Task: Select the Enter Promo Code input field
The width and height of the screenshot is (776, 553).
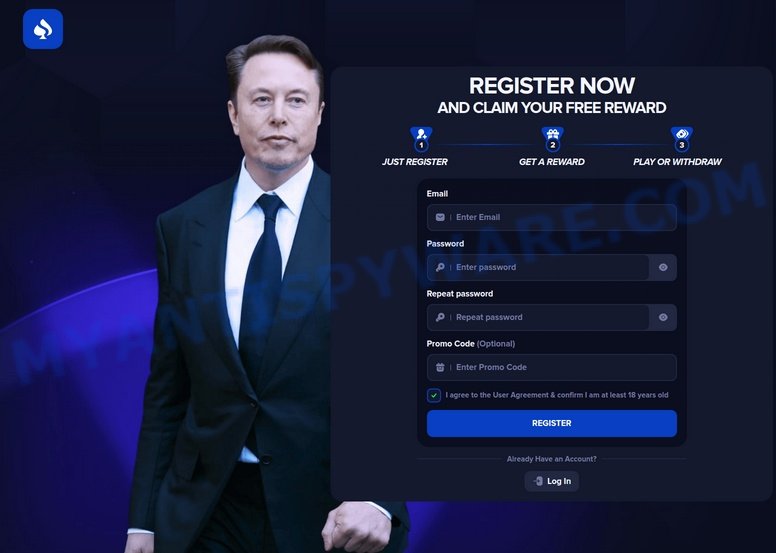Action: pyautogui.click(x=551, y=367)
